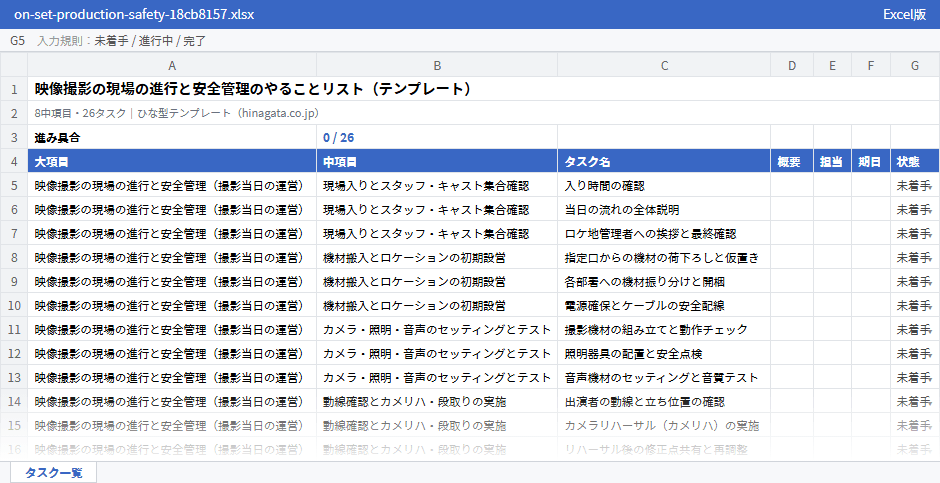Viewport: 940px width, 483px height.
Task: Click the タスク名 header cell
Action: [x=664, y=162]
